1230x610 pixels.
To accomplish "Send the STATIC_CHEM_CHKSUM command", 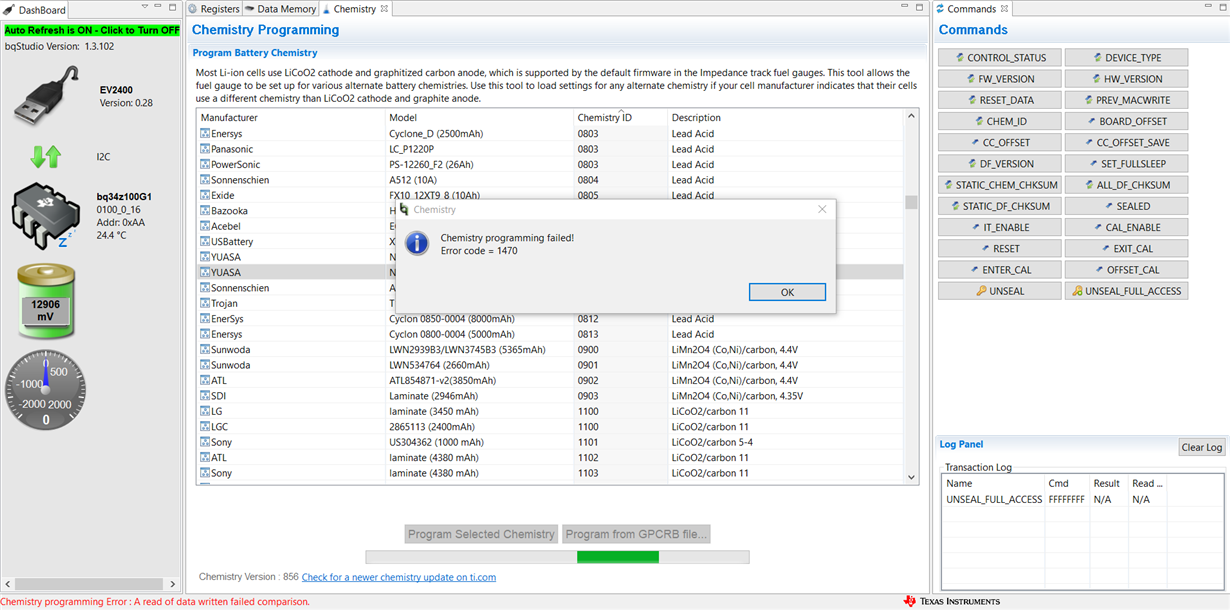I will (999, 185).
